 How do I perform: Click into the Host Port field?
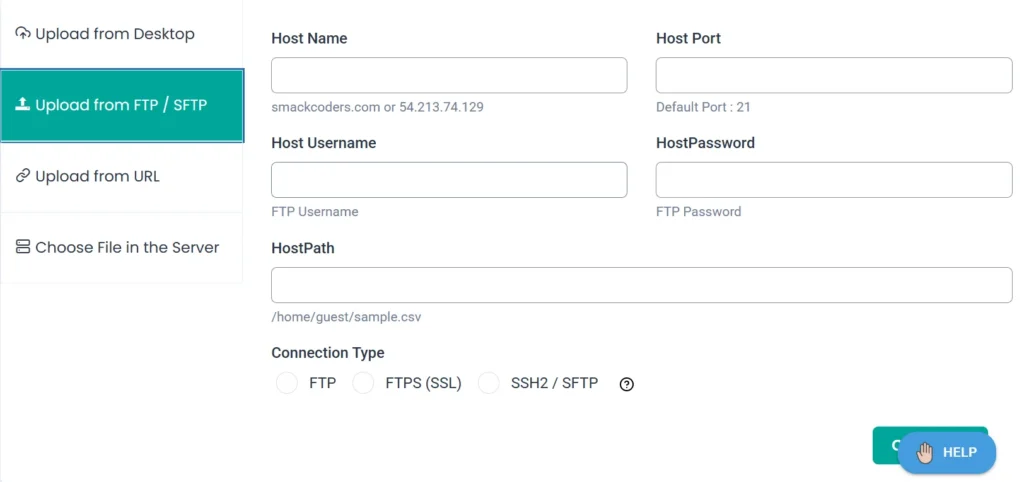834,76
